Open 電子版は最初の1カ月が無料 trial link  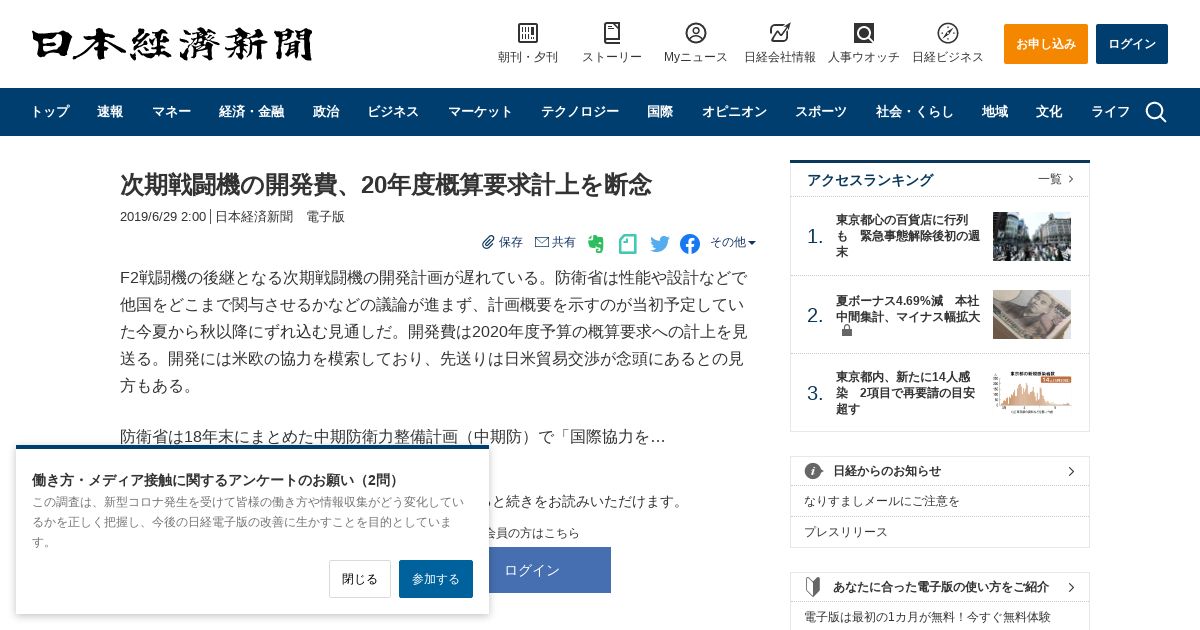(927, 617)
